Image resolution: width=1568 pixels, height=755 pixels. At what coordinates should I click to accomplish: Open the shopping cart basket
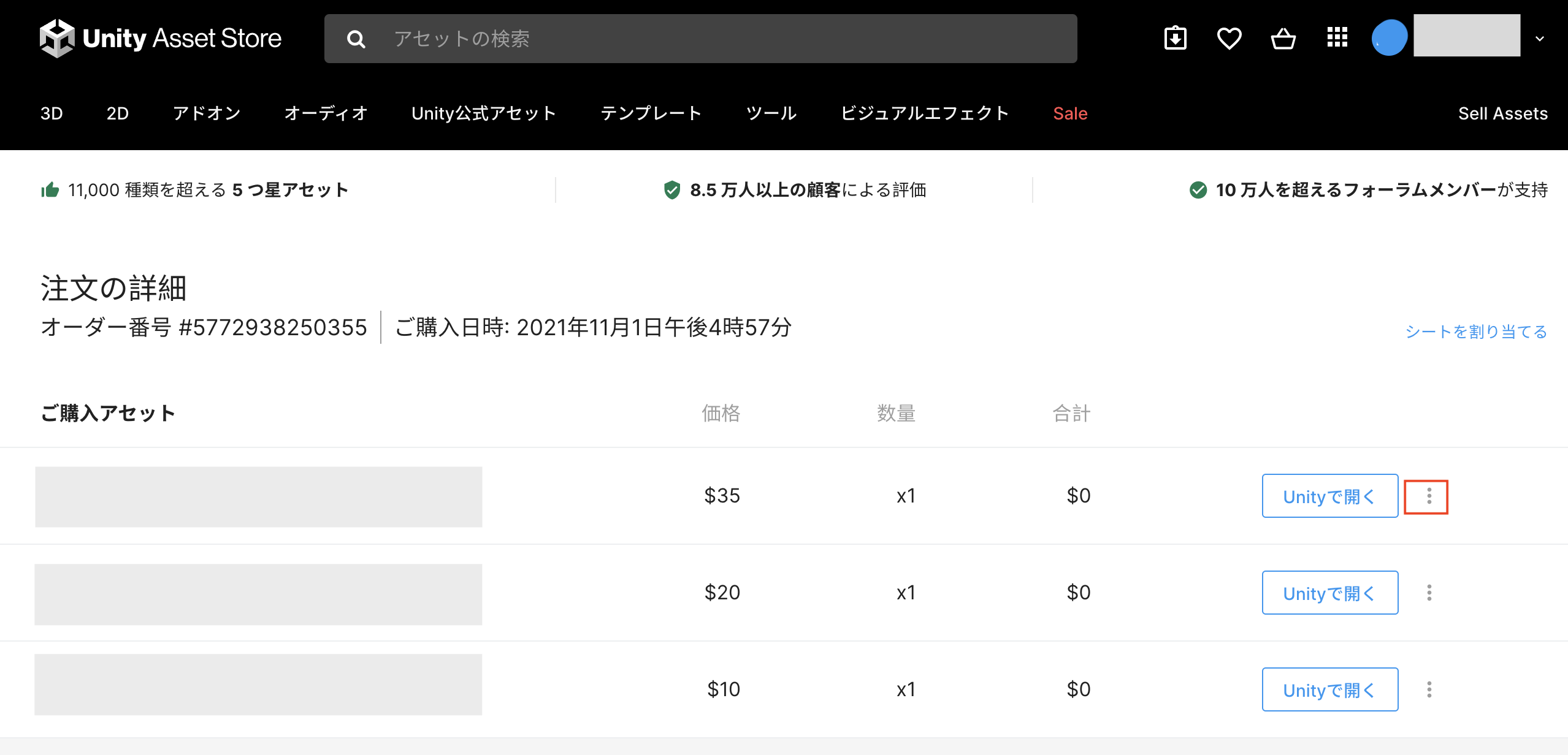(1283, 39)
